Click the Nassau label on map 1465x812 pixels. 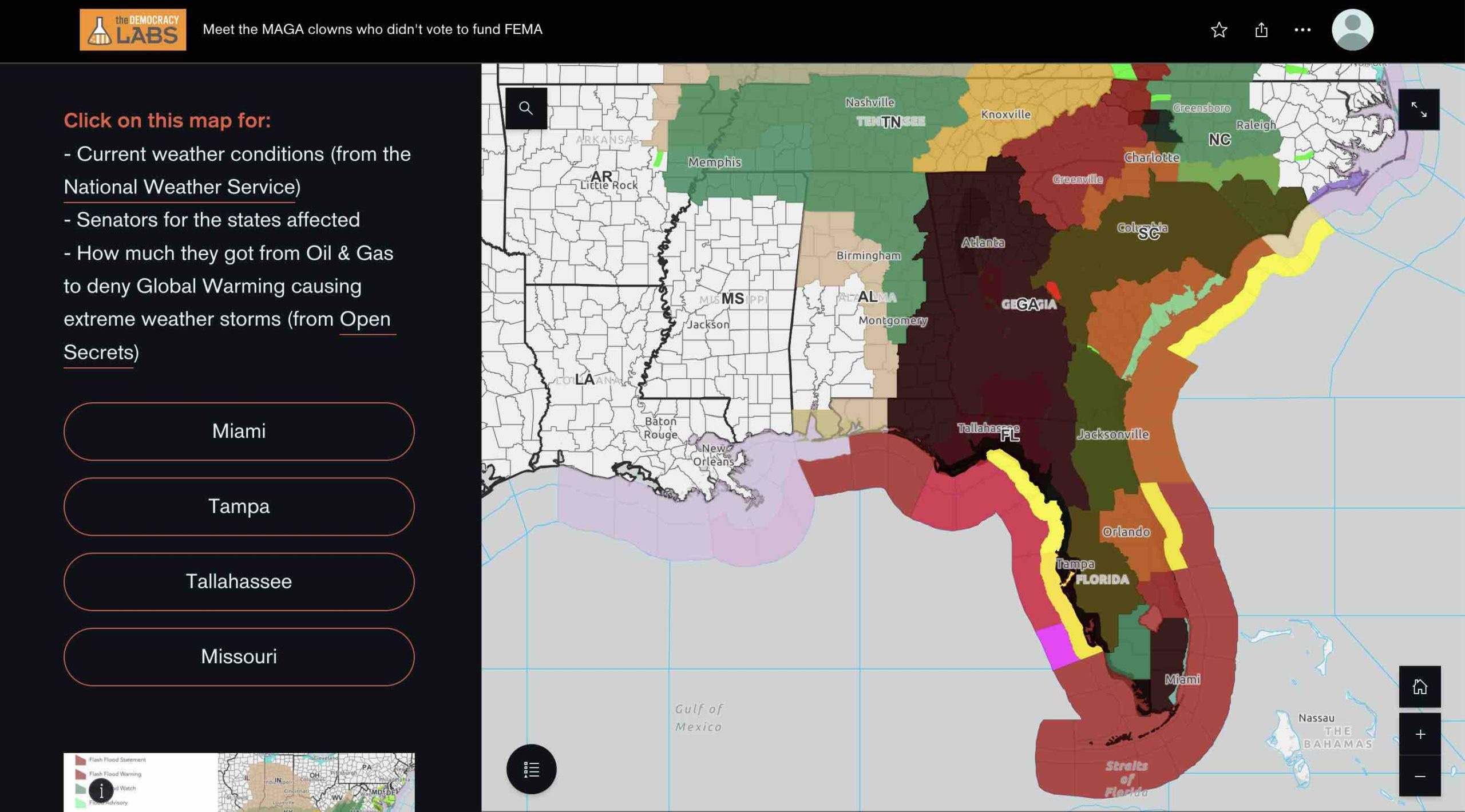tap(1316, 718)
